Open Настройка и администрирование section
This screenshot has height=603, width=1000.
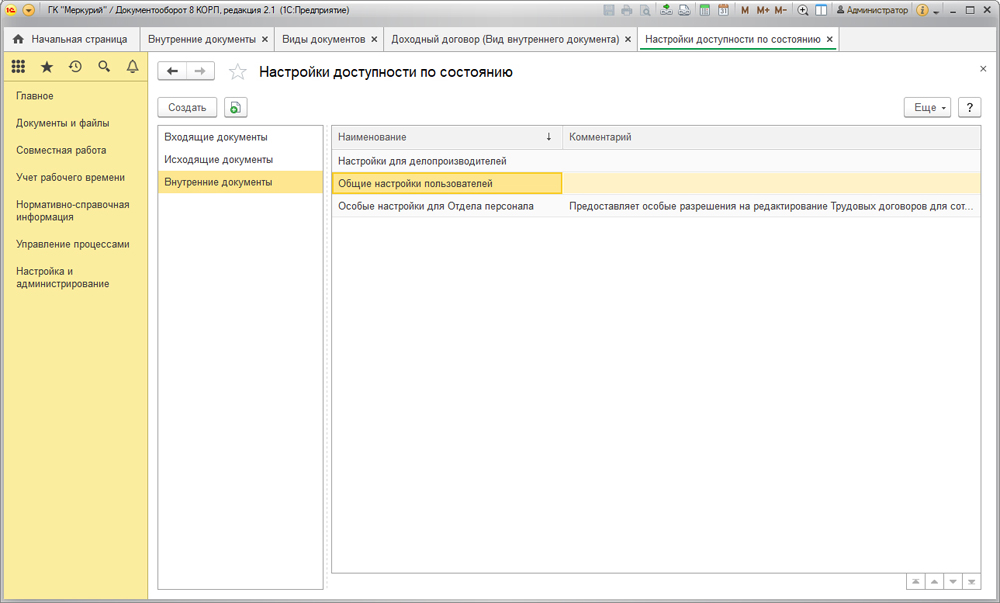[x=63, y=277]
